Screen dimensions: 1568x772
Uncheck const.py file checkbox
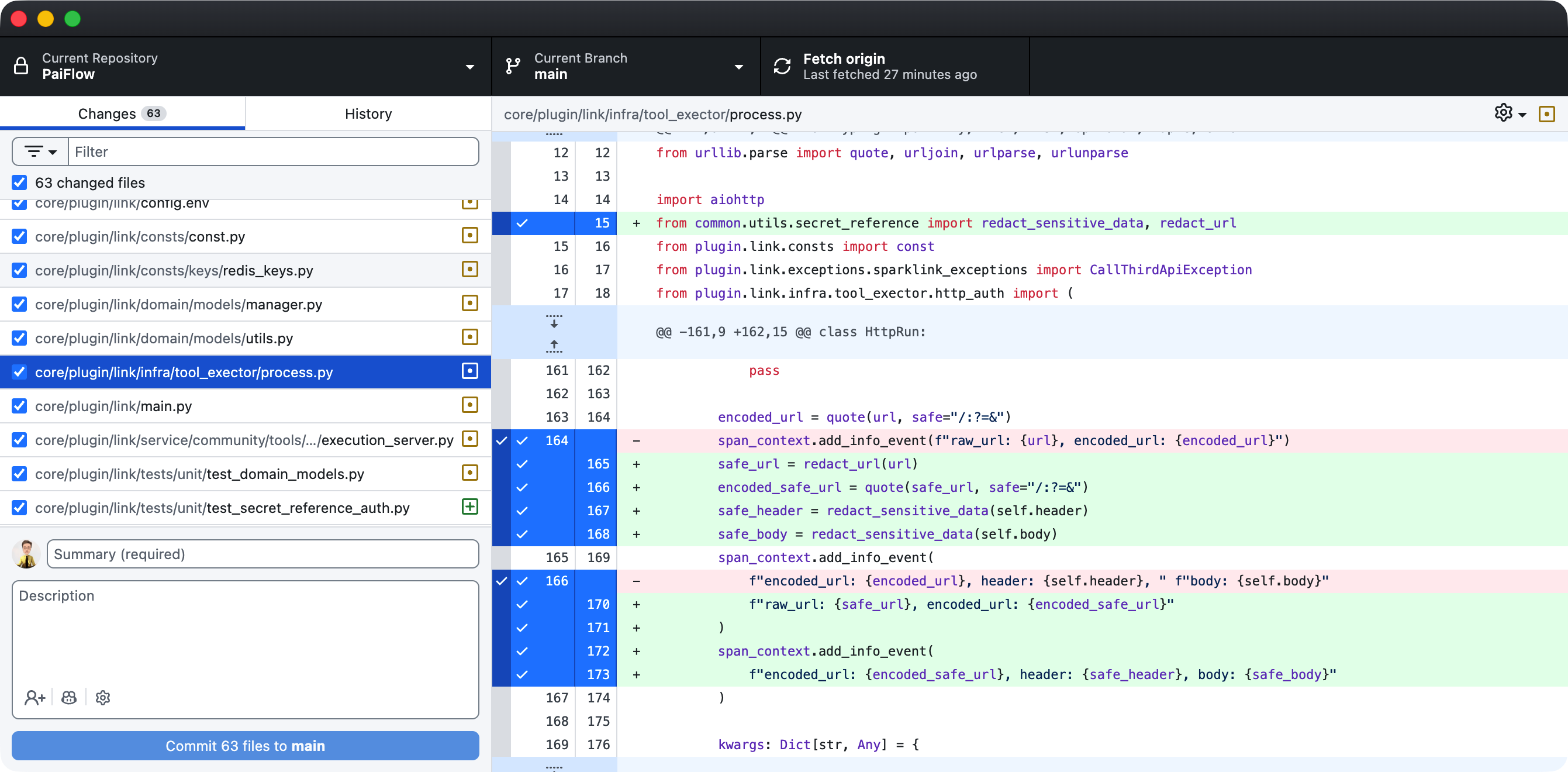point(19,236)
